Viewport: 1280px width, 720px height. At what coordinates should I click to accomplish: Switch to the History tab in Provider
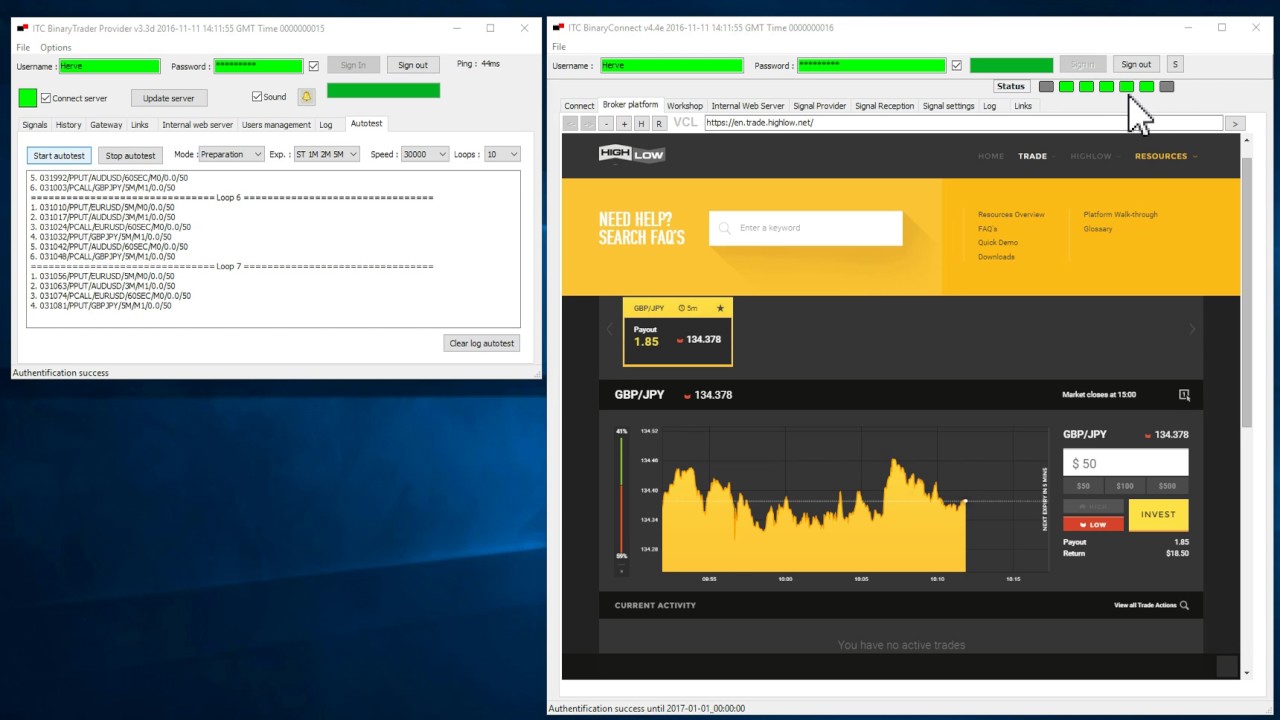[69, 125]
